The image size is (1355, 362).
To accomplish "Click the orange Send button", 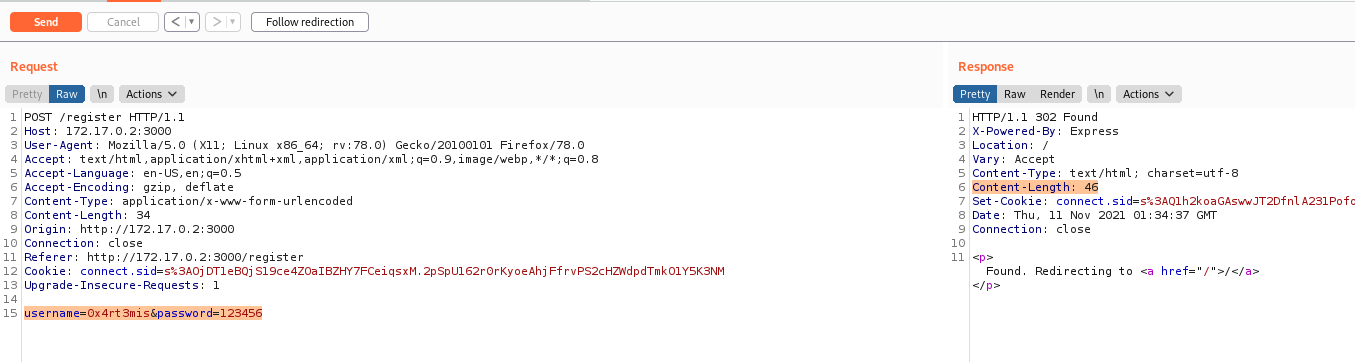I will click(x=45, y=22).
